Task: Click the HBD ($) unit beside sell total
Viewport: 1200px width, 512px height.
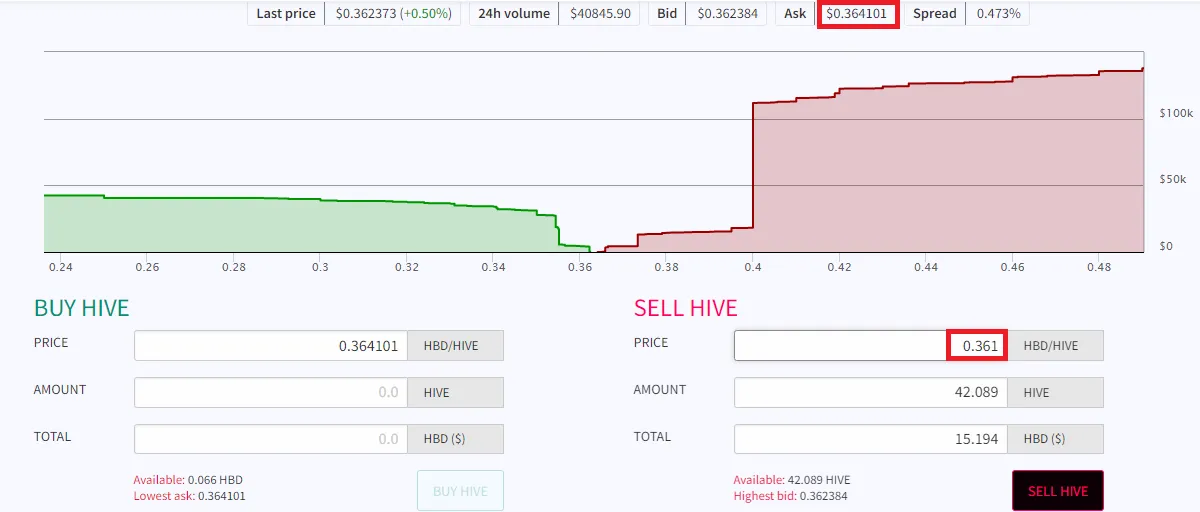Action: 1056,438
